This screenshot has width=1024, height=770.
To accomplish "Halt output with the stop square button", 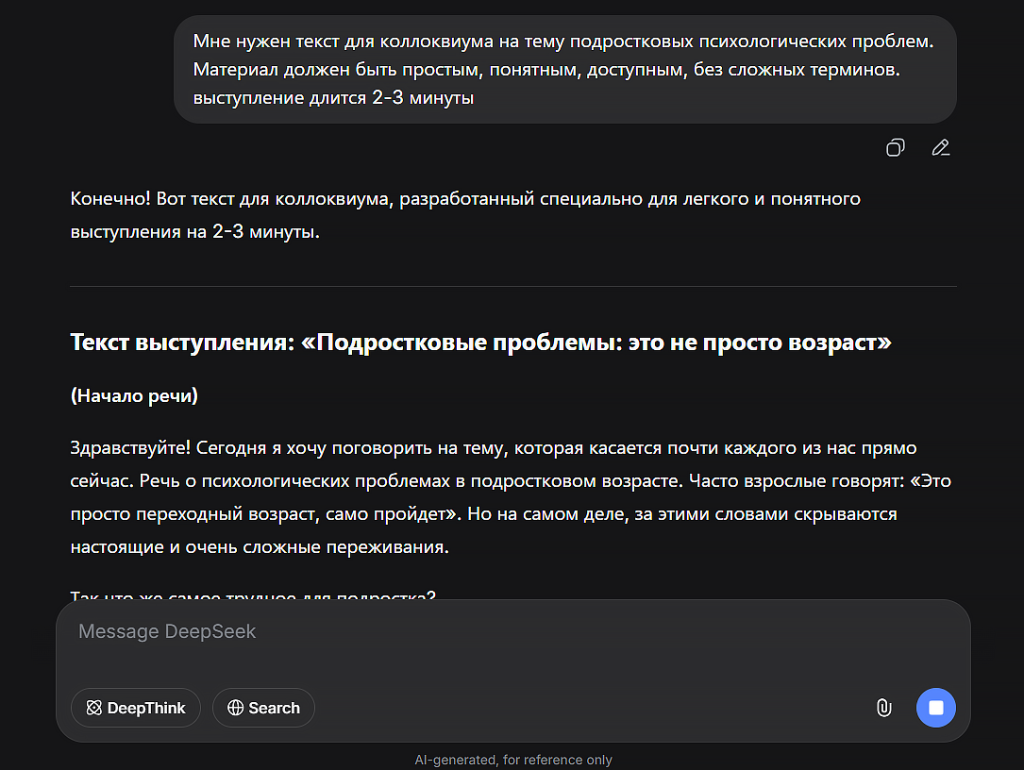I will point(936,708).
